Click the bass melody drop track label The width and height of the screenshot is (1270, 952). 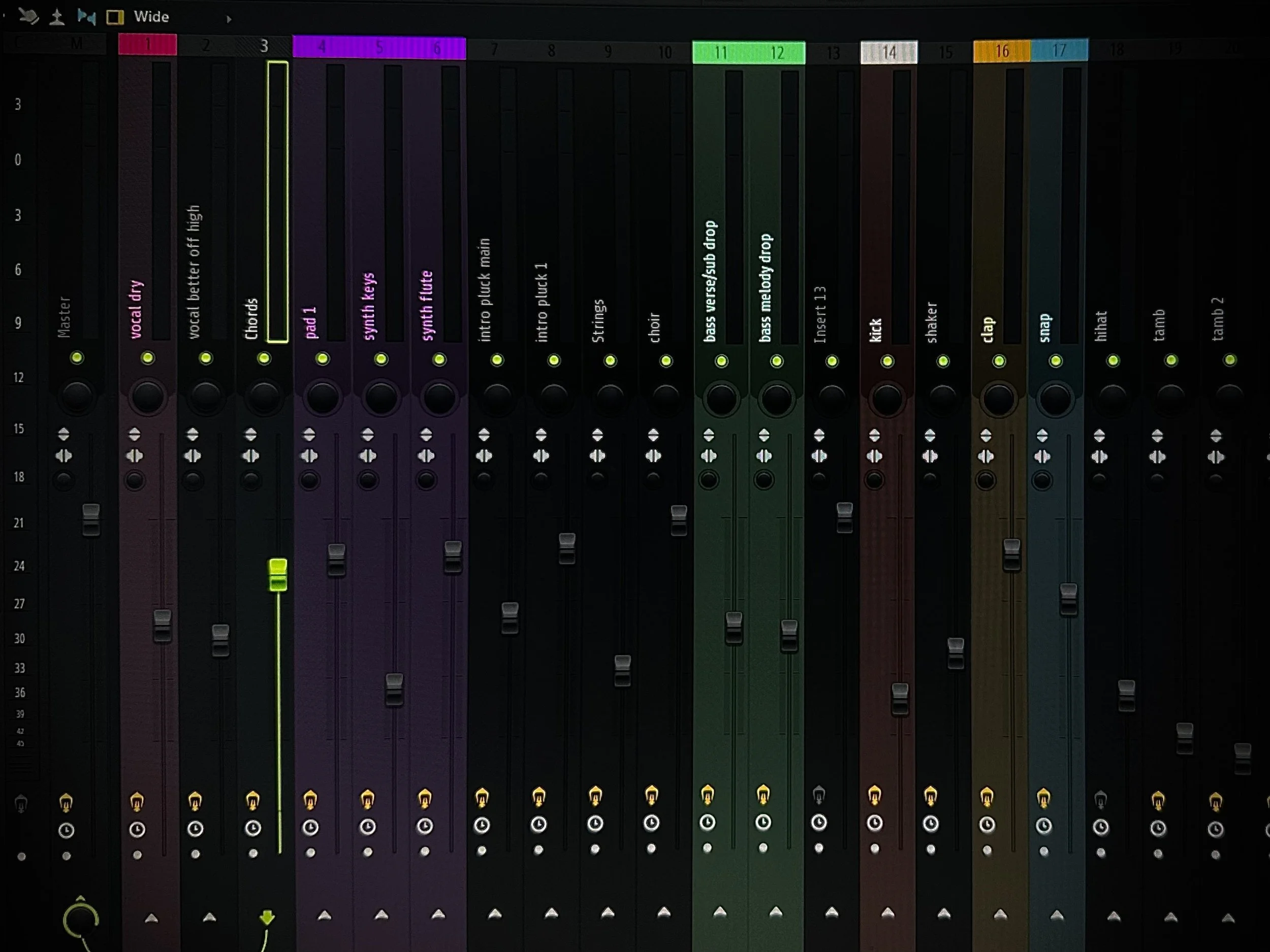pos(766,287)
